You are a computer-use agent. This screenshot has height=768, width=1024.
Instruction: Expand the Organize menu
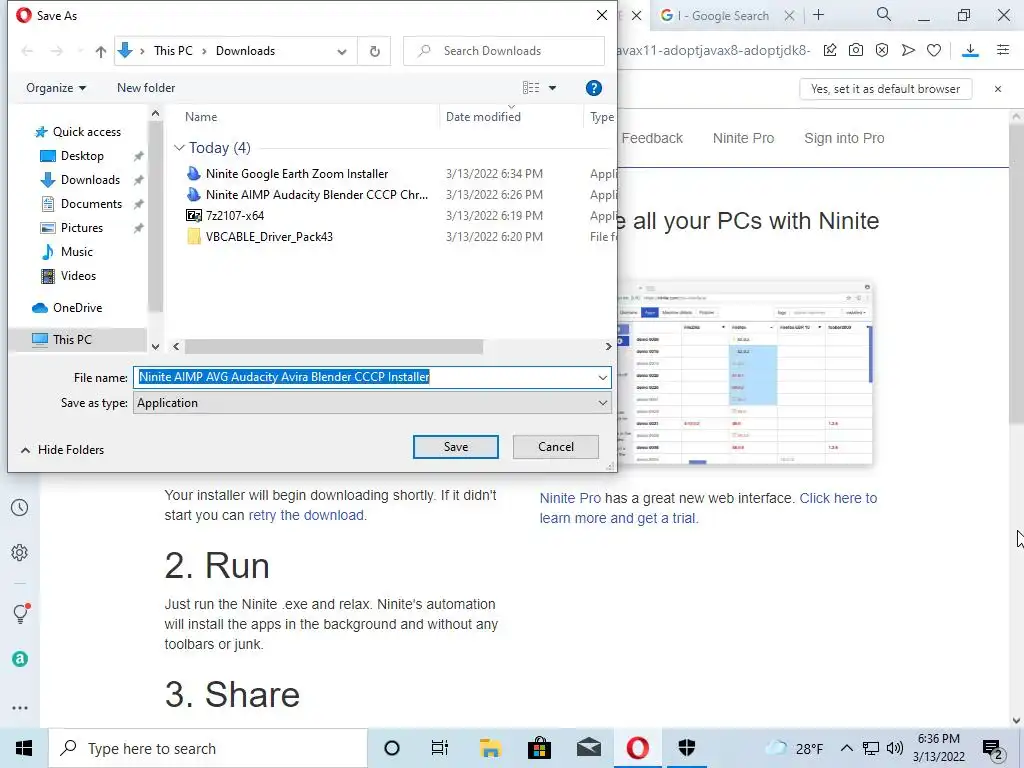(x=56, y=88)
